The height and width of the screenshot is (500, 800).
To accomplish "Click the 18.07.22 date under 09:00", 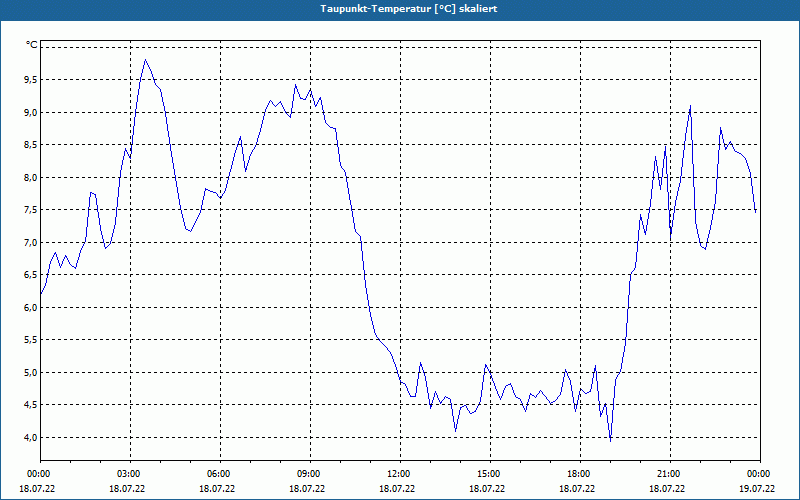I will (307, 488).
